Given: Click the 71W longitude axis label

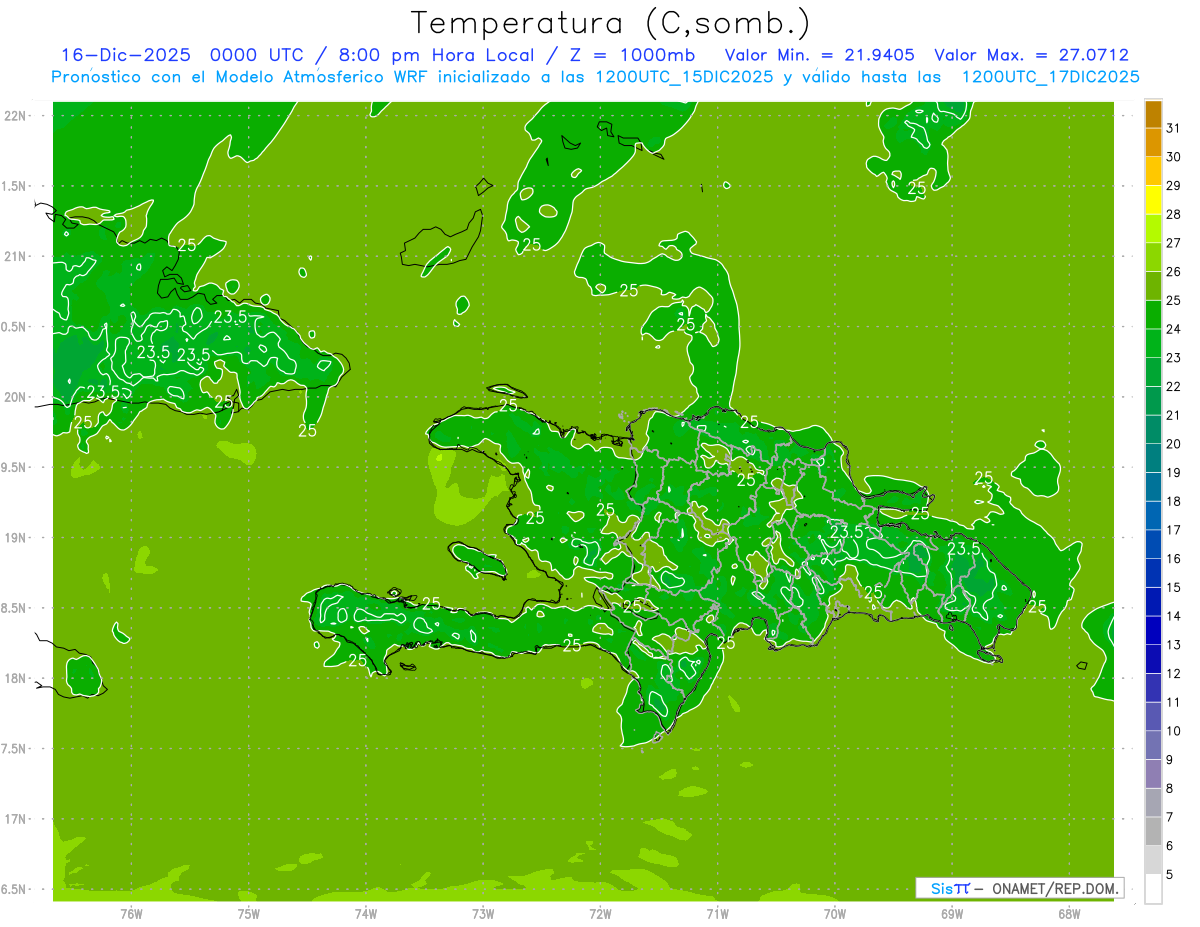Looking at the screenshot, I should point(717,914).
